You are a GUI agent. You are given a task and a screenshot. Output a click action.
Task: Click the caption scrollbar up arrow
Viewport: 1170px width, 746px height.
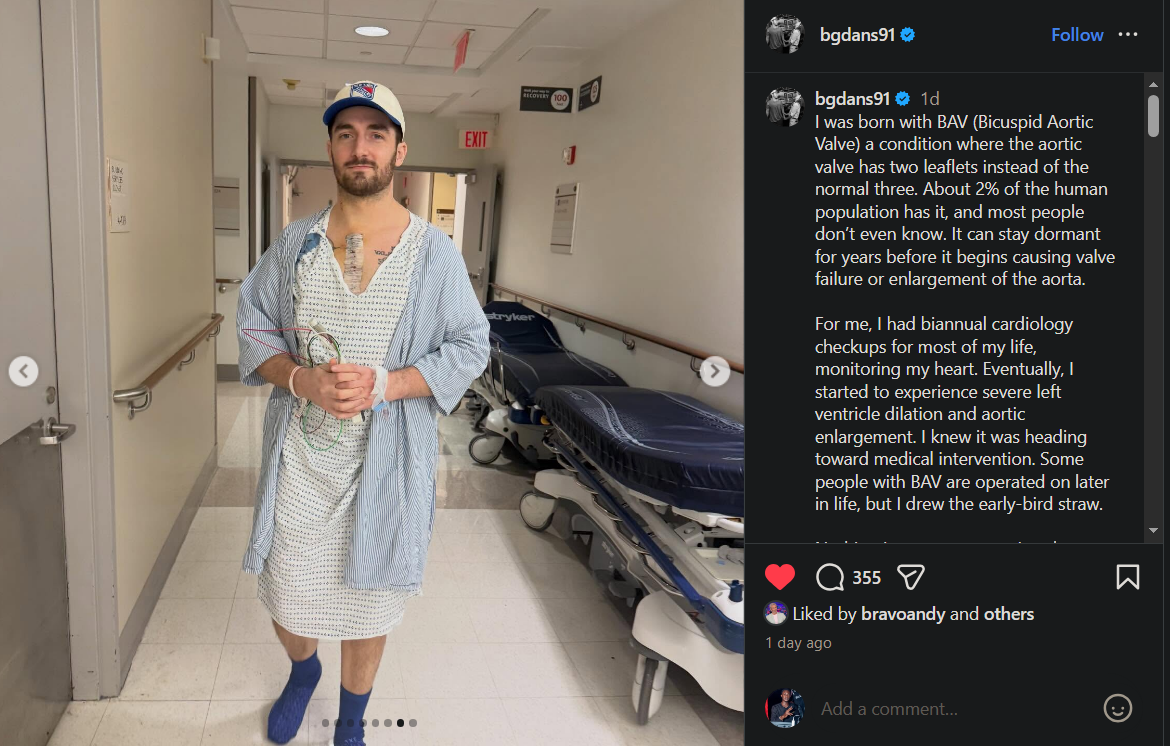[x=1154, y=84]
